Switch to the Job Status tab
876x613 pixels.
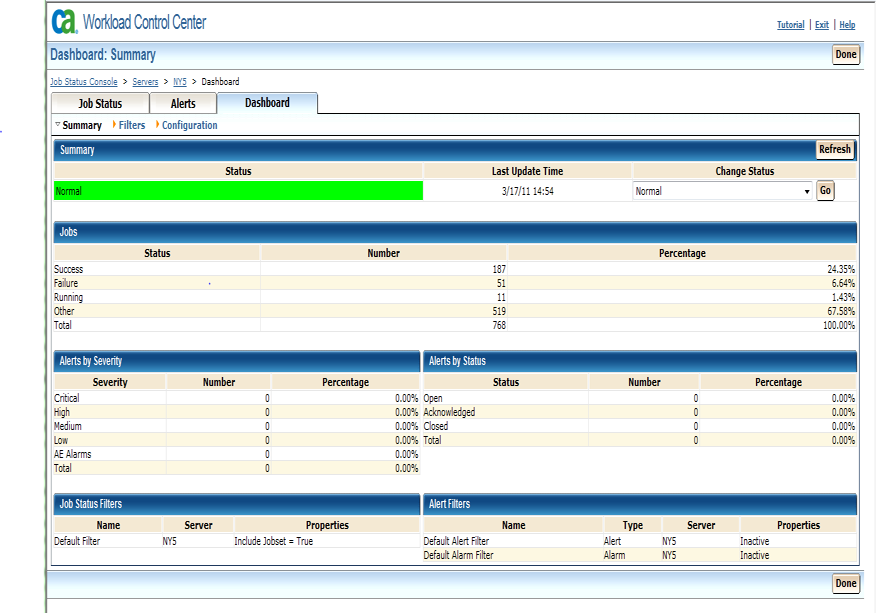[x=100, y=103]
